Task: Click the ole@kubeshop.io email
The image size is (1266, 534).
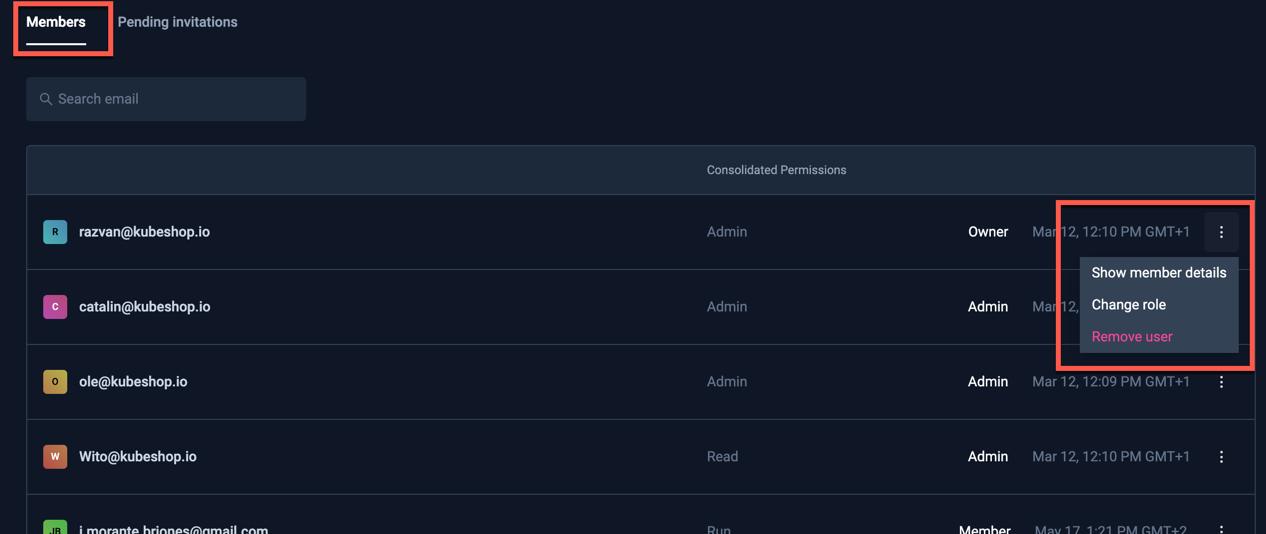Action: pos(133,382)
